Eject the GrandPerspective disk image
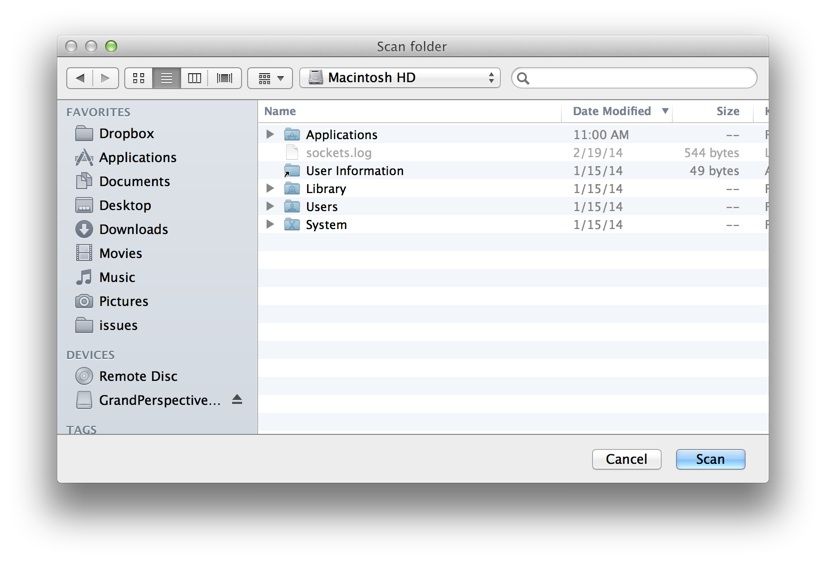826x562 pixels. [x=237, y=400]
